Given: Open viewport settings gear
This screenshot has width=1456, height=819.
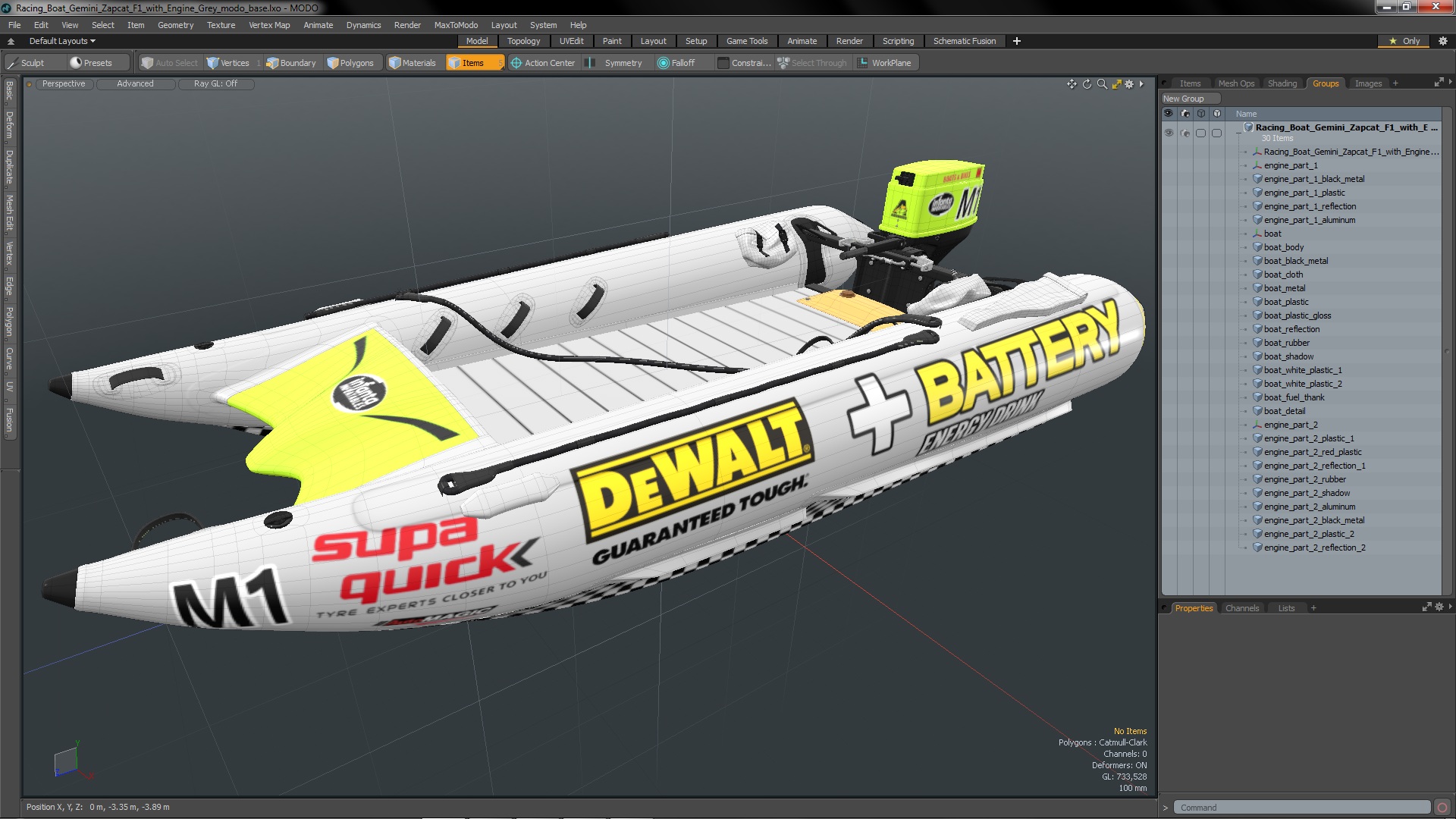Looking at the screenshot, I should coord(1129,84).
